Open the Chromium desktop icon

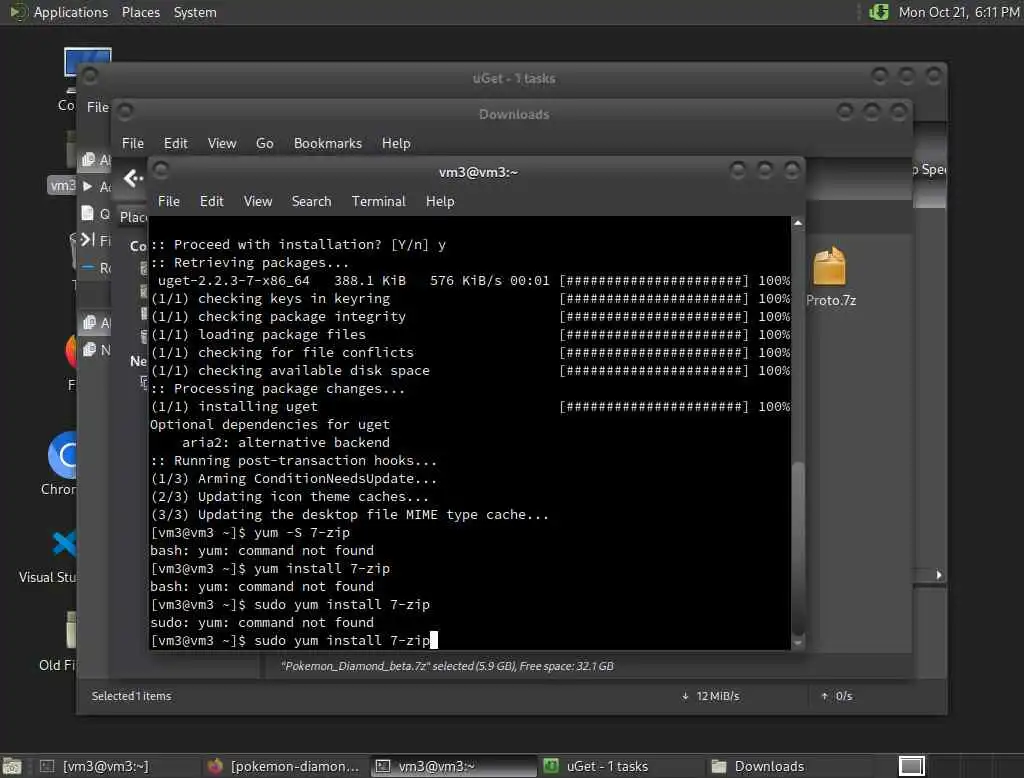(x=61, y=464)
